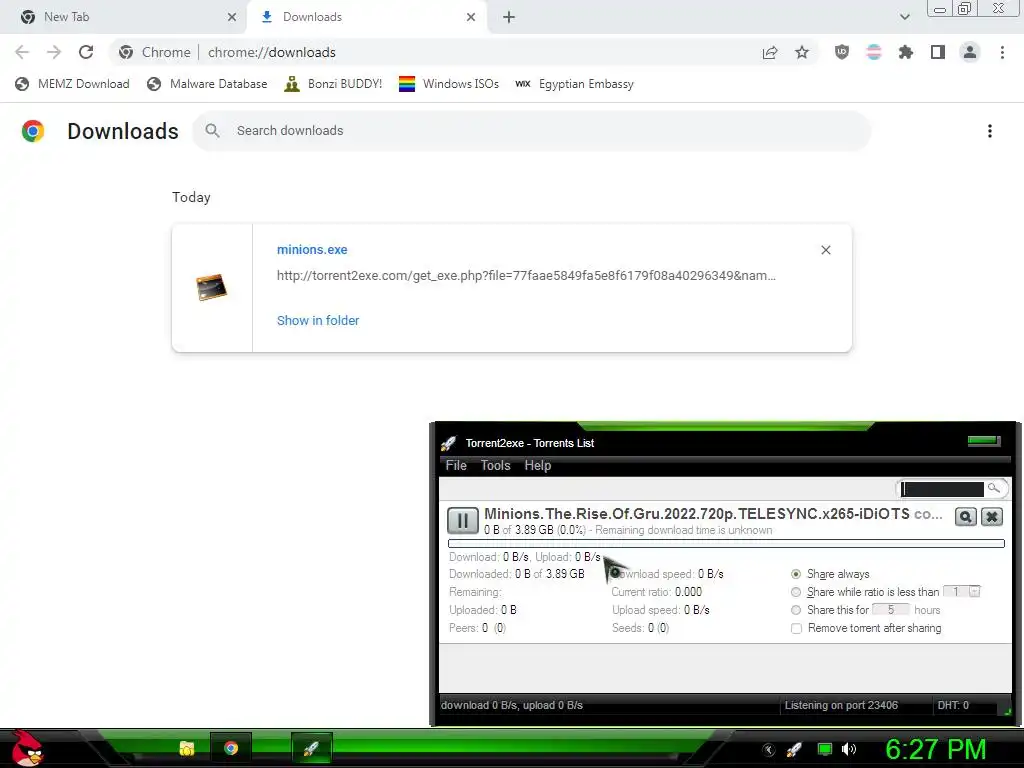Click Show in folder for minions.exe
1024x768 pixels.
(318, 321)
